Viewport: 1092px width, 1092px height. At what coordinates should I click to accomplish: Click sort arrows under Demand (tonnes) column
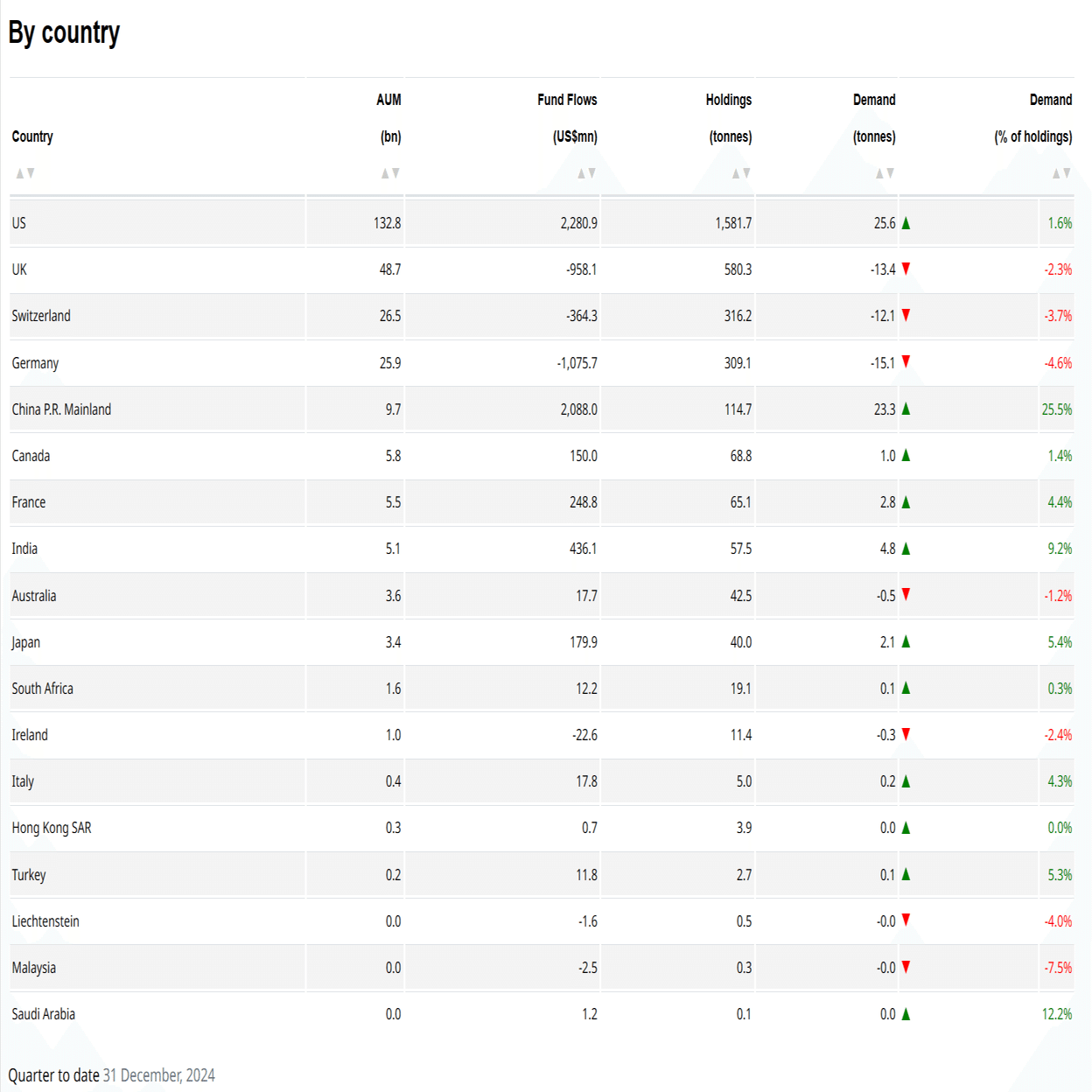885,173
